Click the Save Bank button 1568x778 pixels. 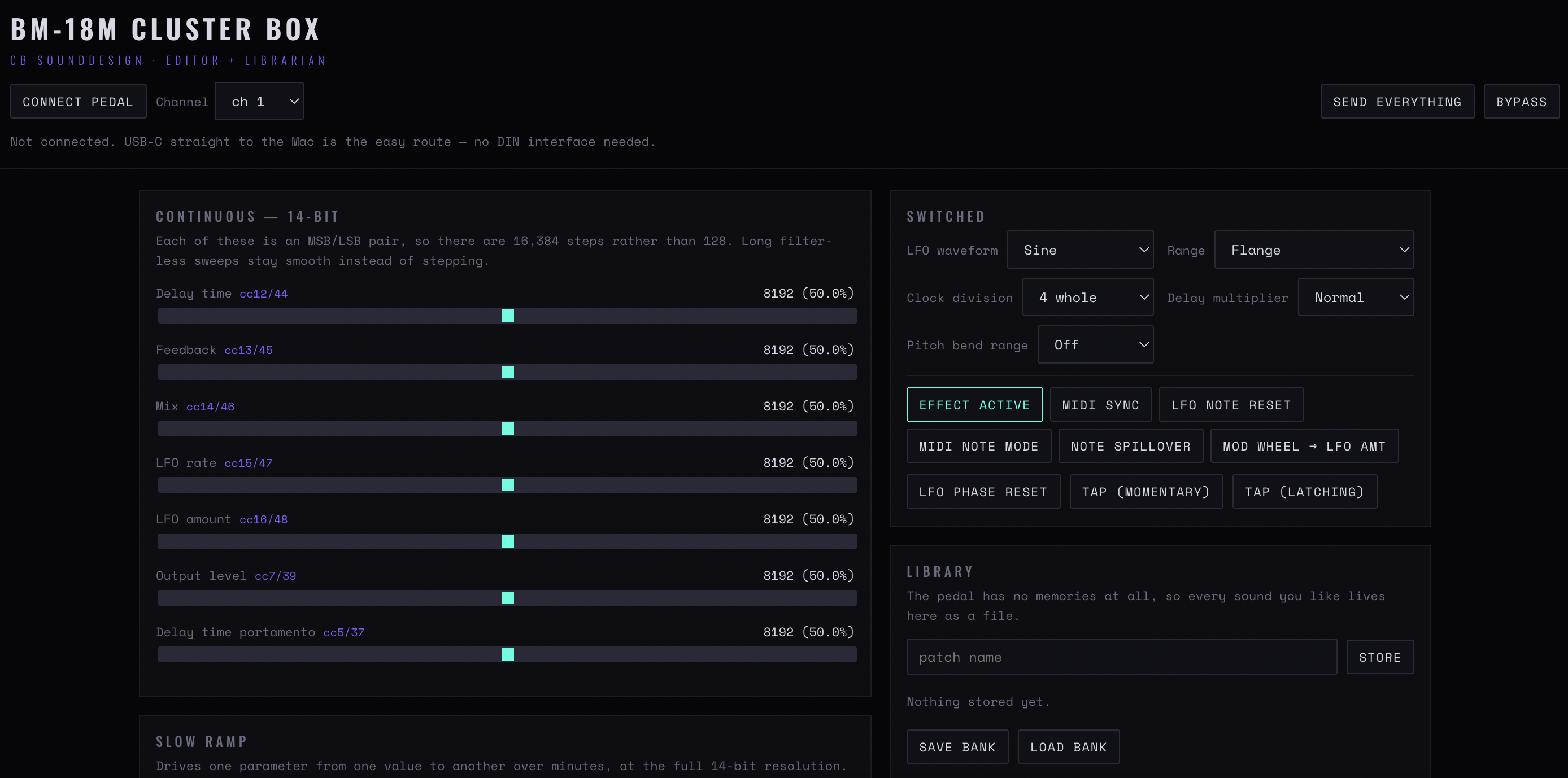point(957,747)
